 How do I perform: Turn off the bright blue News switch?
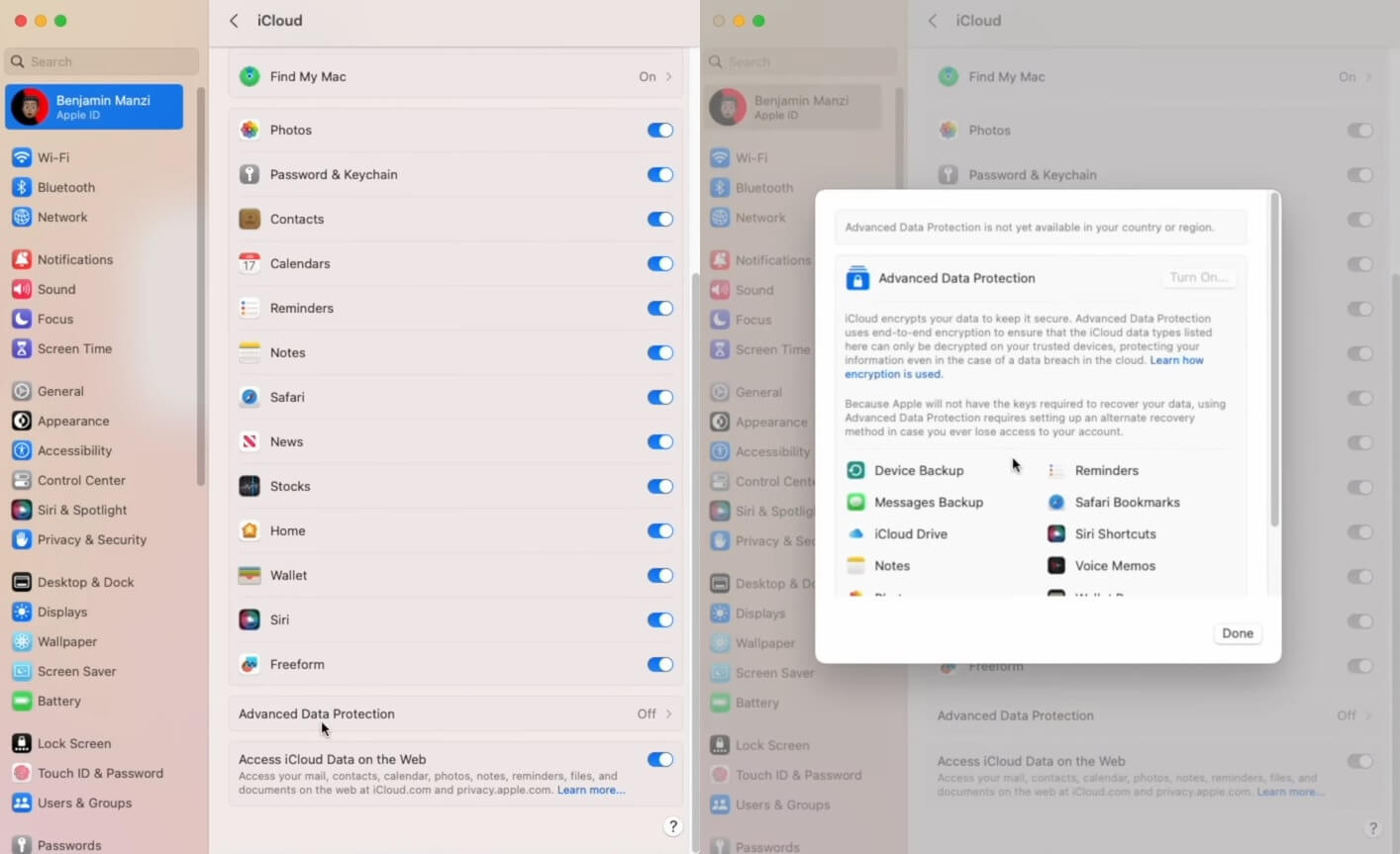(659, 442)
